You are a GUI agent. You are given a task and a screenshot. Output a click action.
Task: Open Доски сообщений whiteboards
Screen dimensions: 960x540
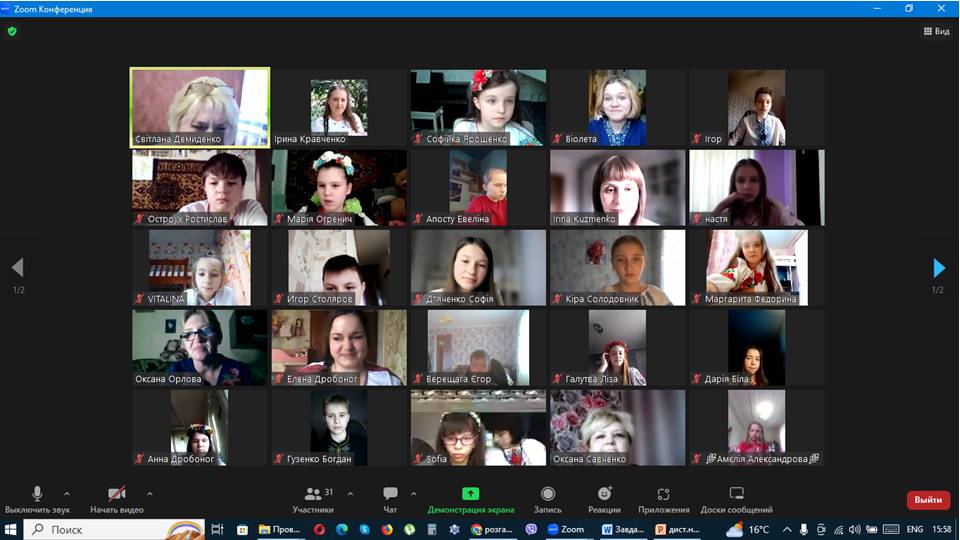(736, 497)
